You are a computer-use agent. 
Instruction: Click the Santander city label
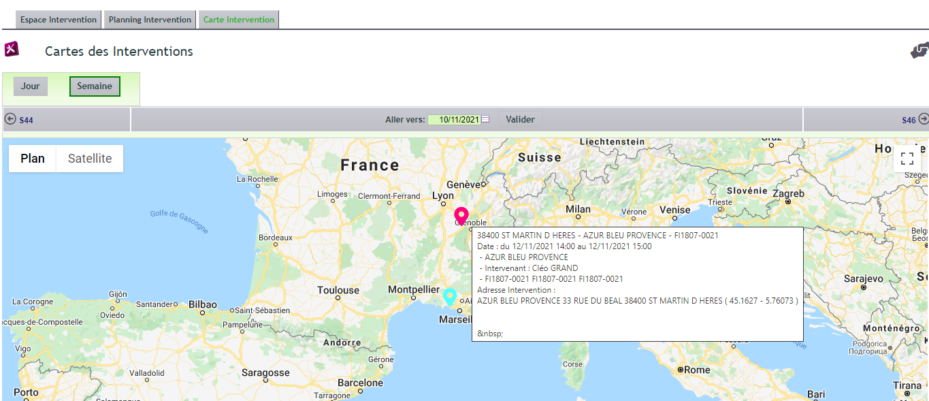click(x=153, y=304)
